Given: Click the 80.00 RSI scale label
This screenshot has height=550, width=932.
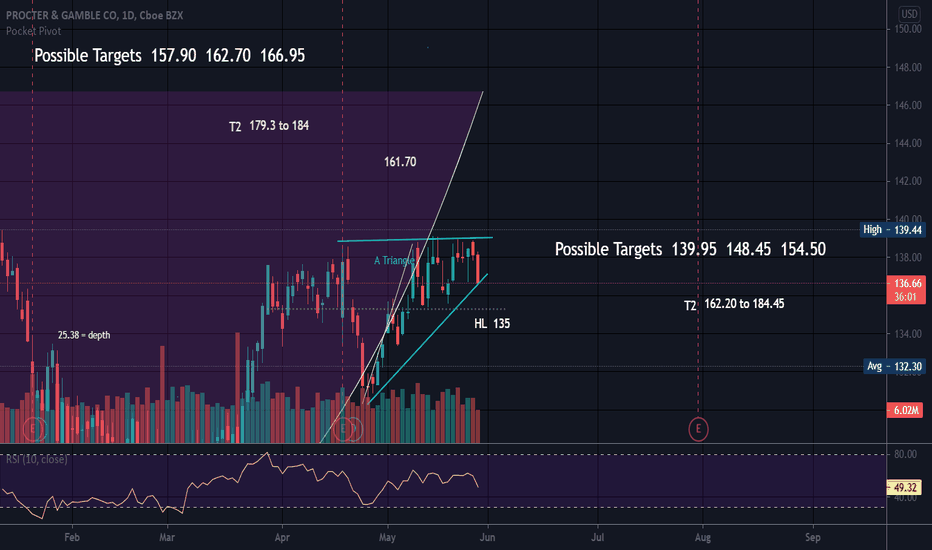Looking at the screenshot, I should 905,454.
